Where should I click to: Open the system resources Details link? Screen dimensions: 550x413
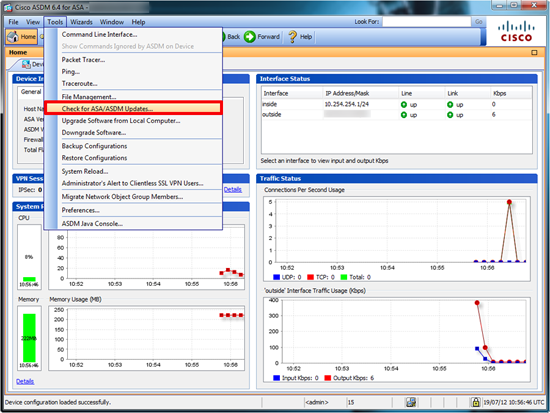point(25,381)
